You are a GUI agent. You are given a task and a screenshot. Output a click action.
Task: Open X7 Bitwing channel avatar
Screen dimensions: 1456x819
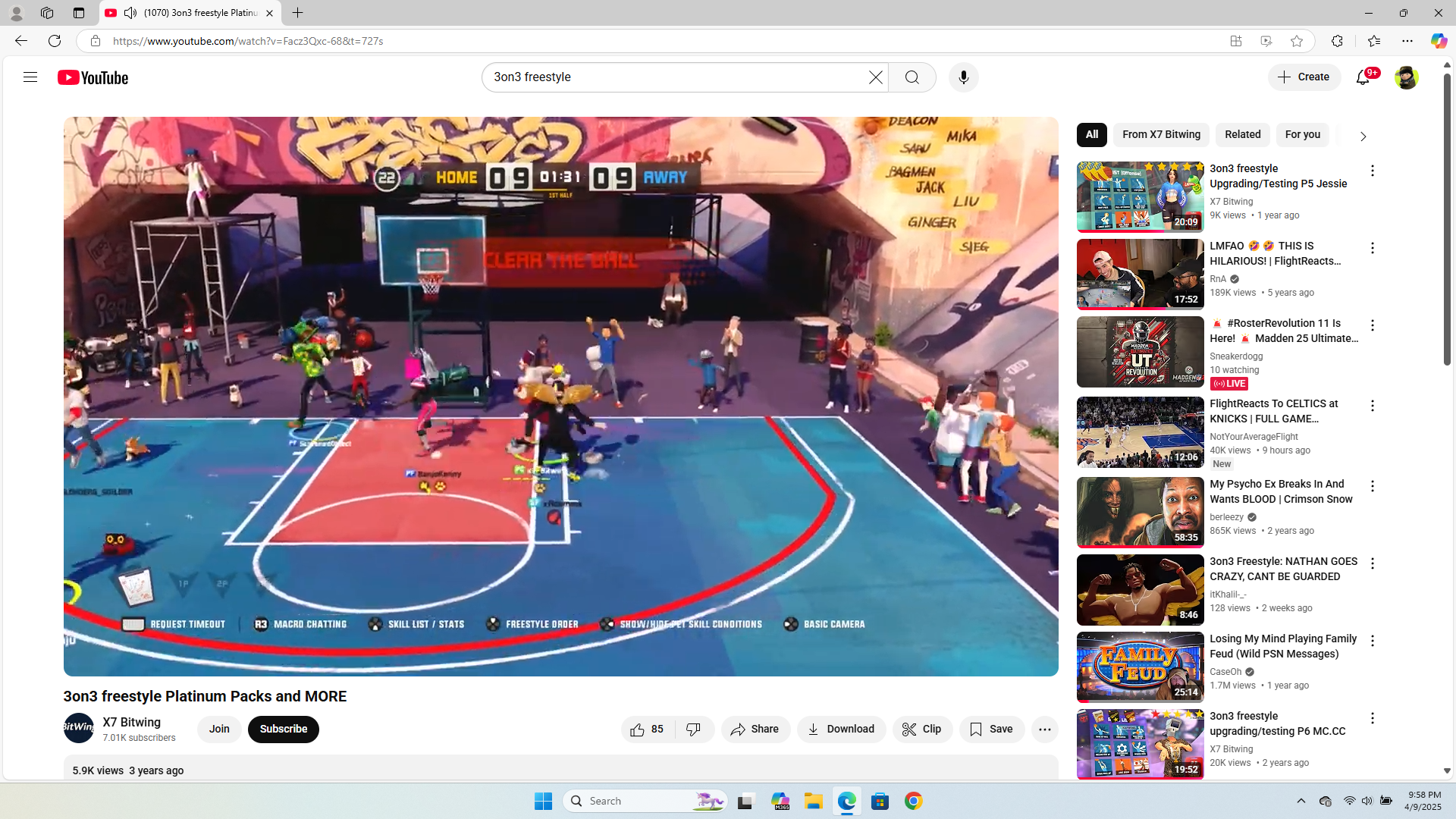79,729
